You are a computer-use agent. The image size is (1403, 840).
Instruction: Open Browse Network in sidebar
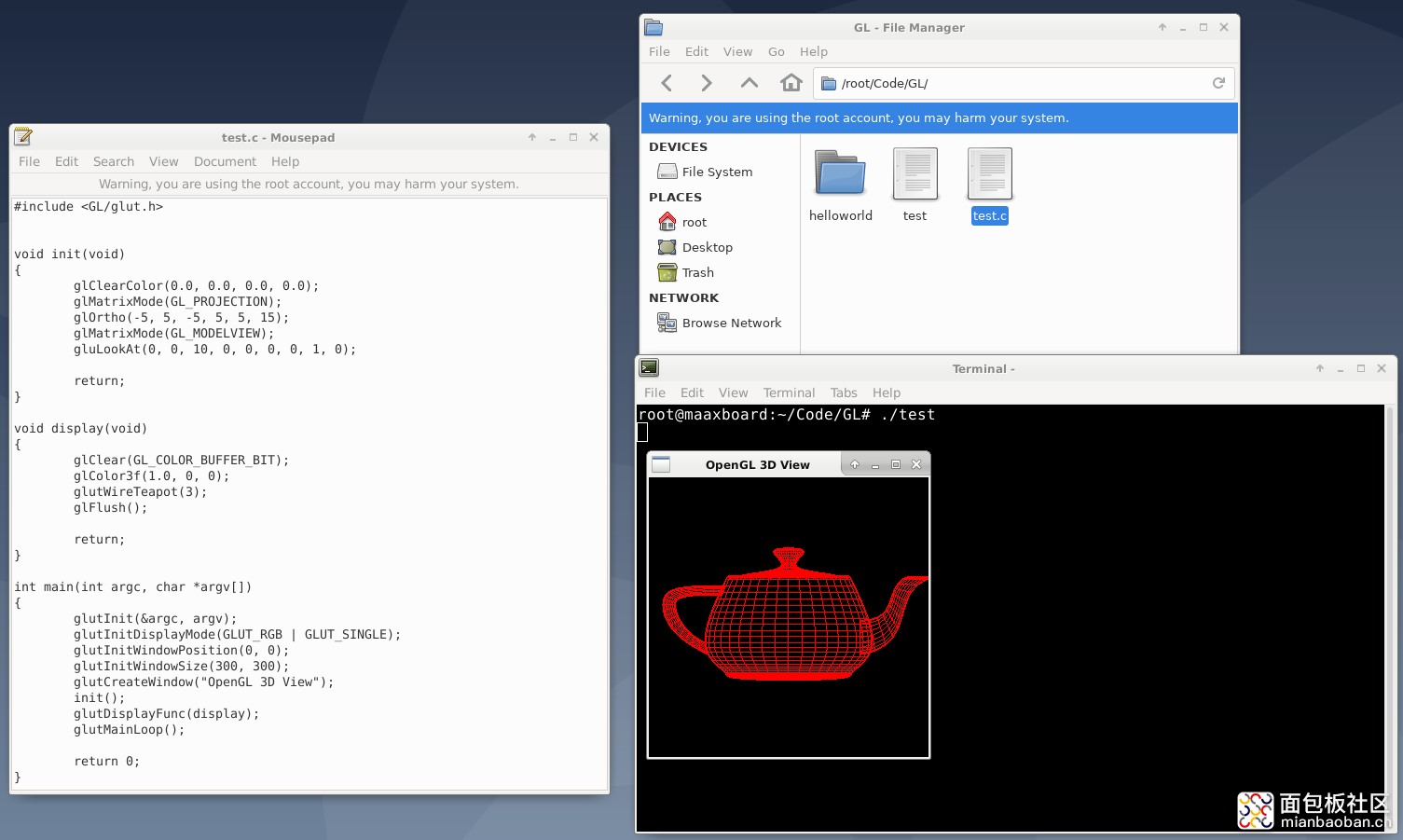coord(720,323)
